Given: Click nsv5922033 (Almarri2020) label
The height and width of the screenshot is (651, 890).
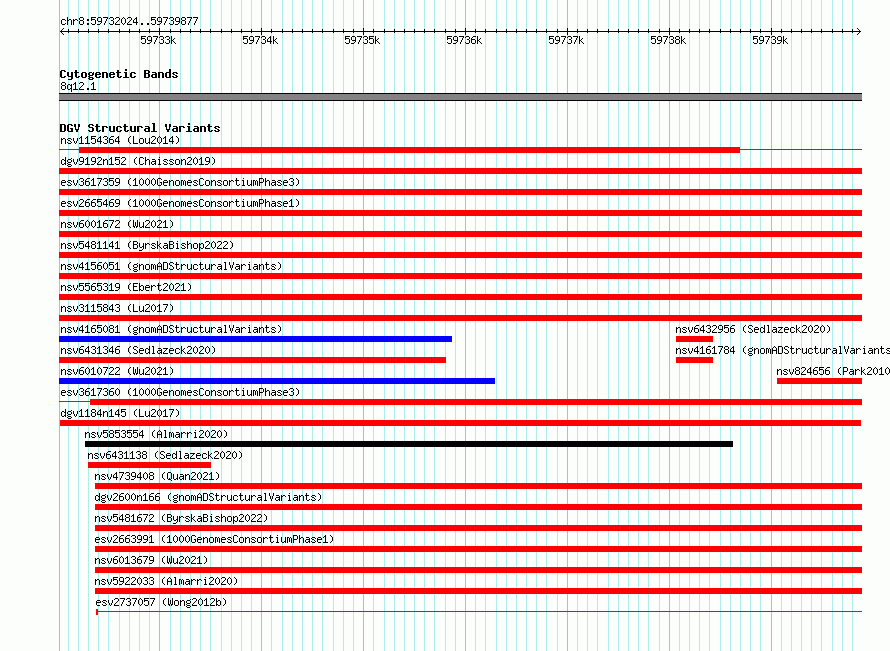Looking at the screenshot, I should point(166,581).
